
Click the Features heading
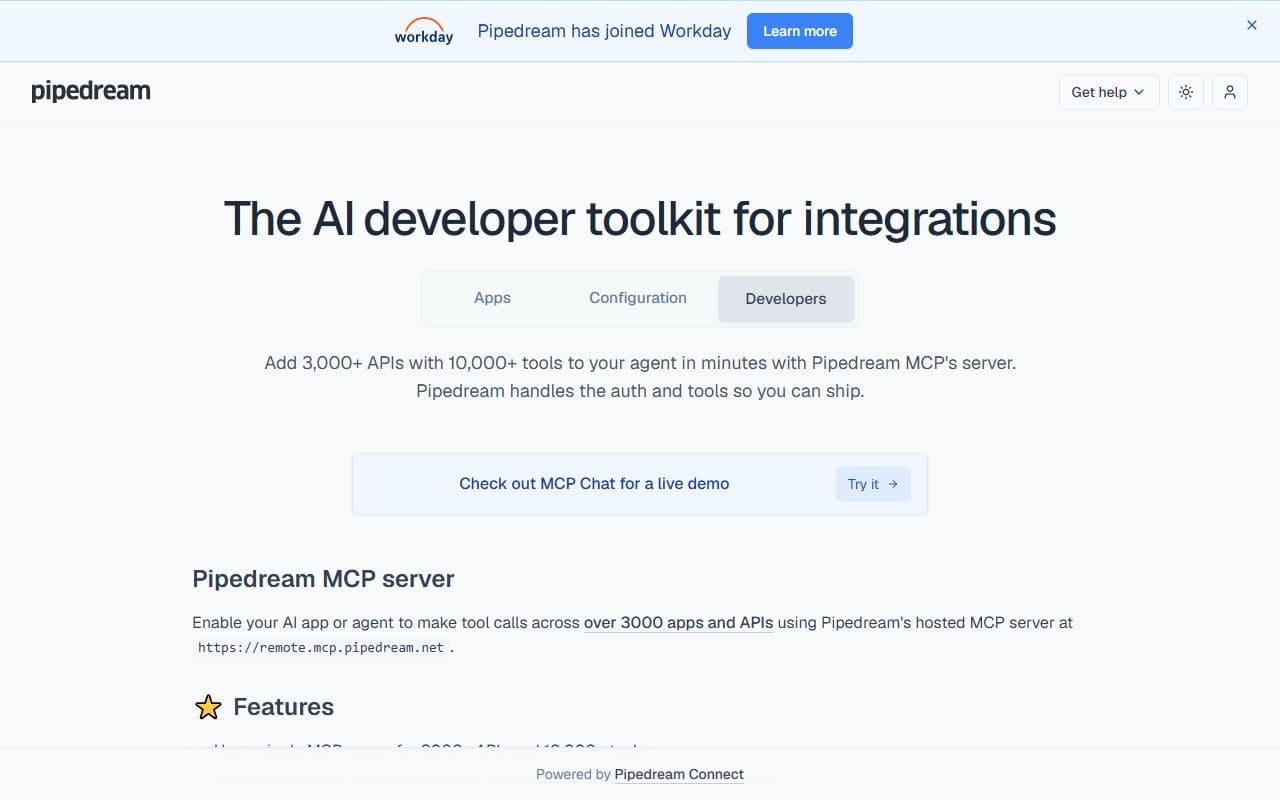coord(284,707)
